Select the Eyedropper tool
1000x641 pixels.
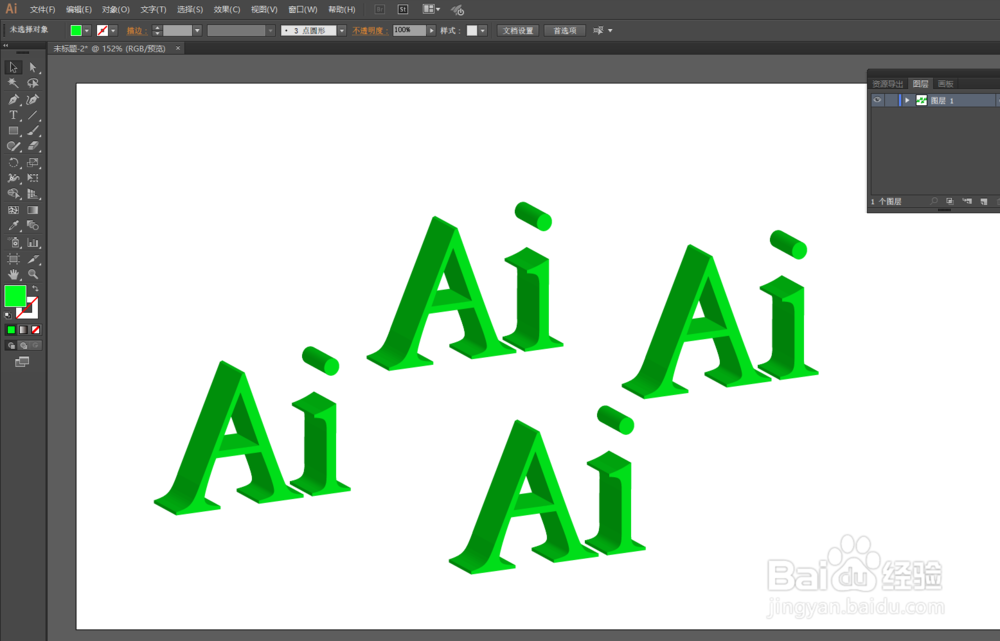point(13,226)
